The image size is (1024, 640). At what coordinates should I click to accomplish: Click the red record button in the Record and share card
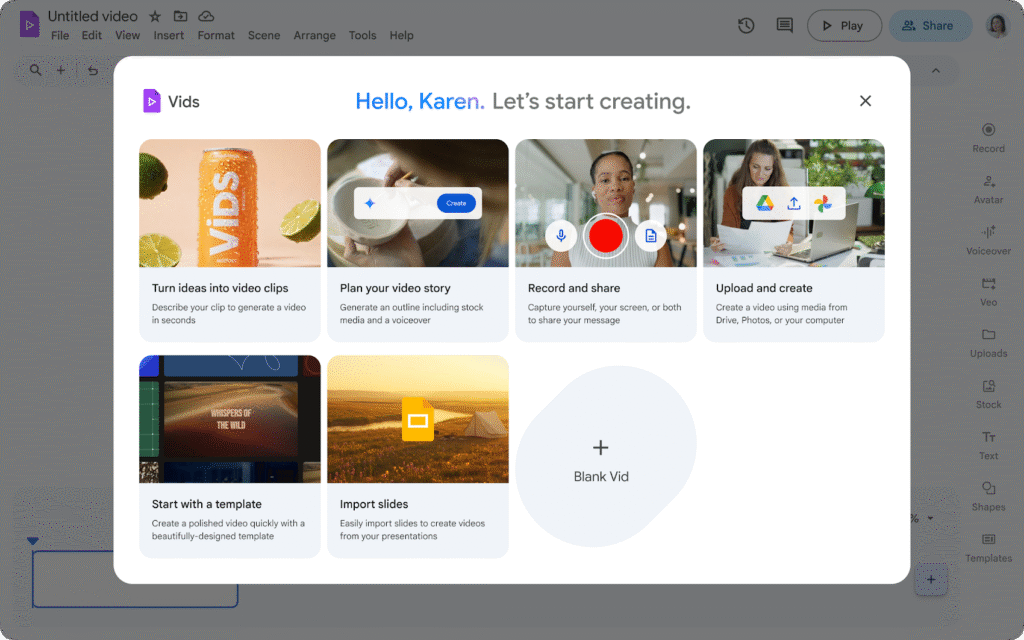click(x=605, y=235)
